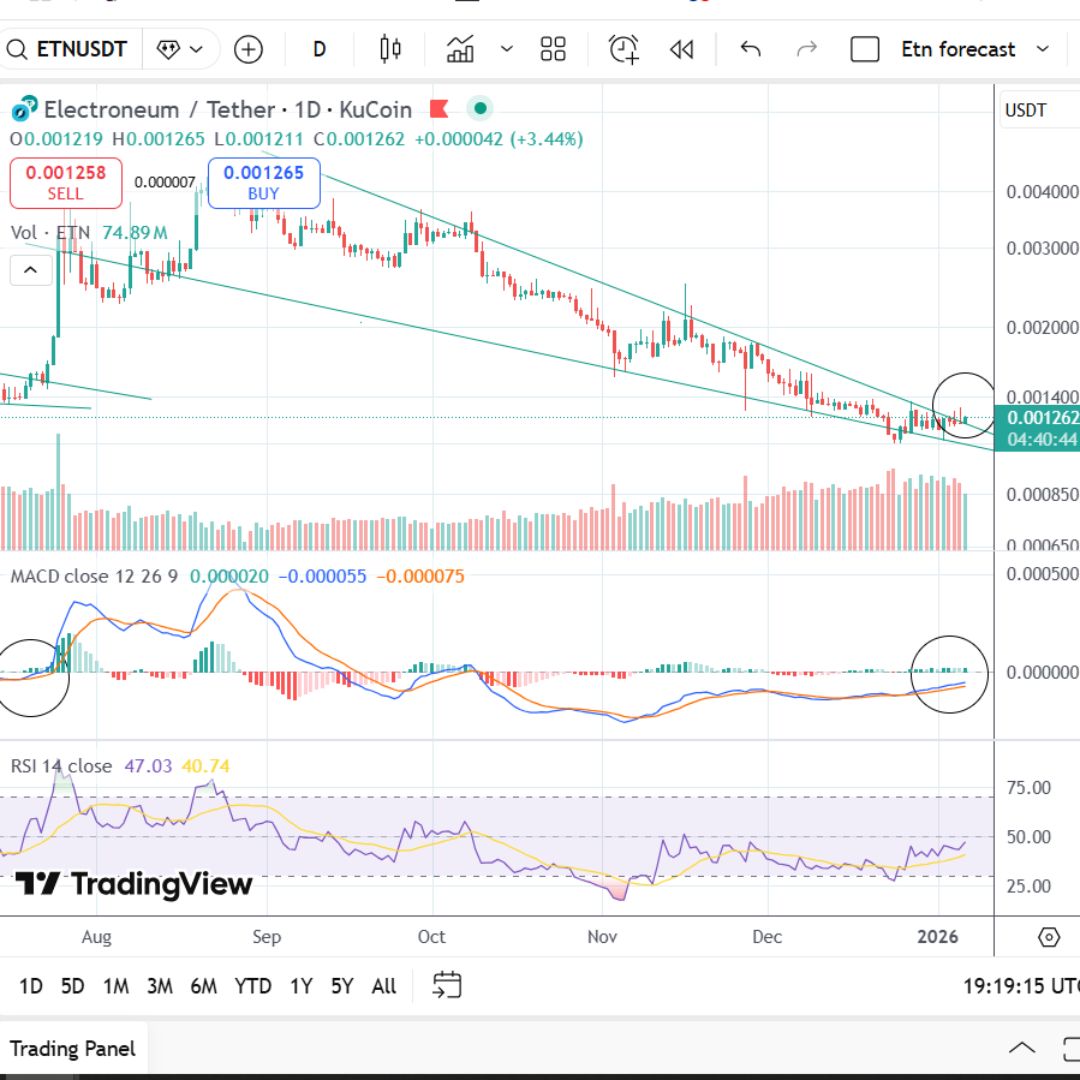Toggle the green market status dot
This screenshot has height=1080, width=1080.
coord(481,109)
